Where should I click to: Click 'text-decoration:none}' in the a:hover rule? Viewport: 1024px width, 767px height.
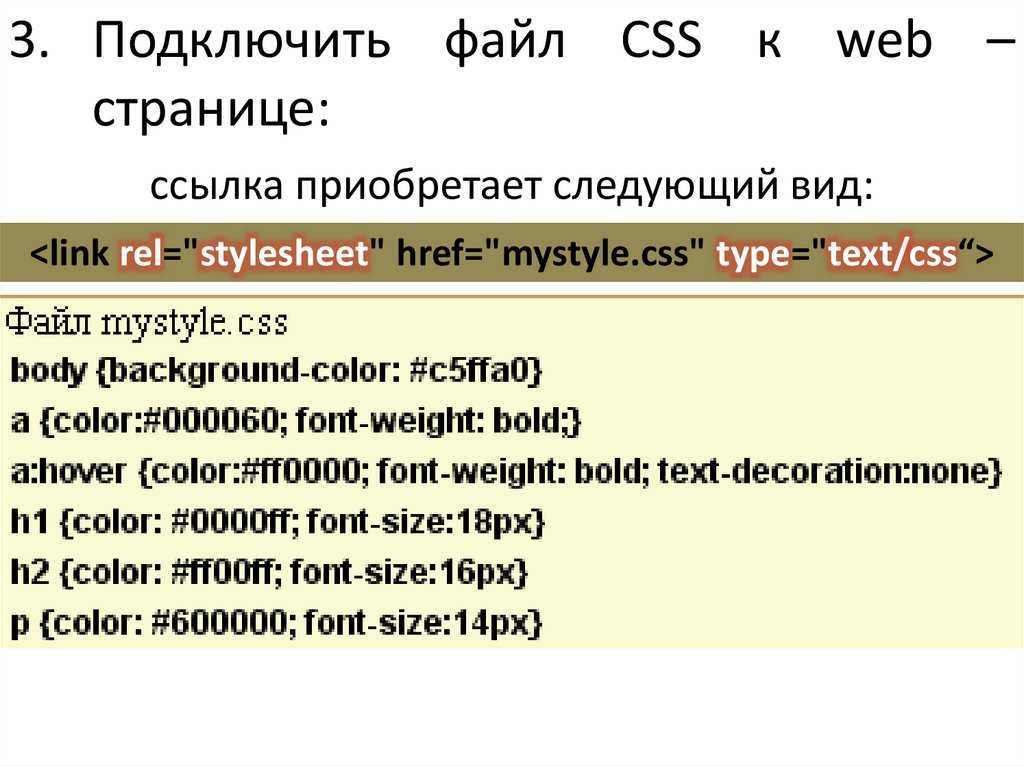[x=829, y=470]
